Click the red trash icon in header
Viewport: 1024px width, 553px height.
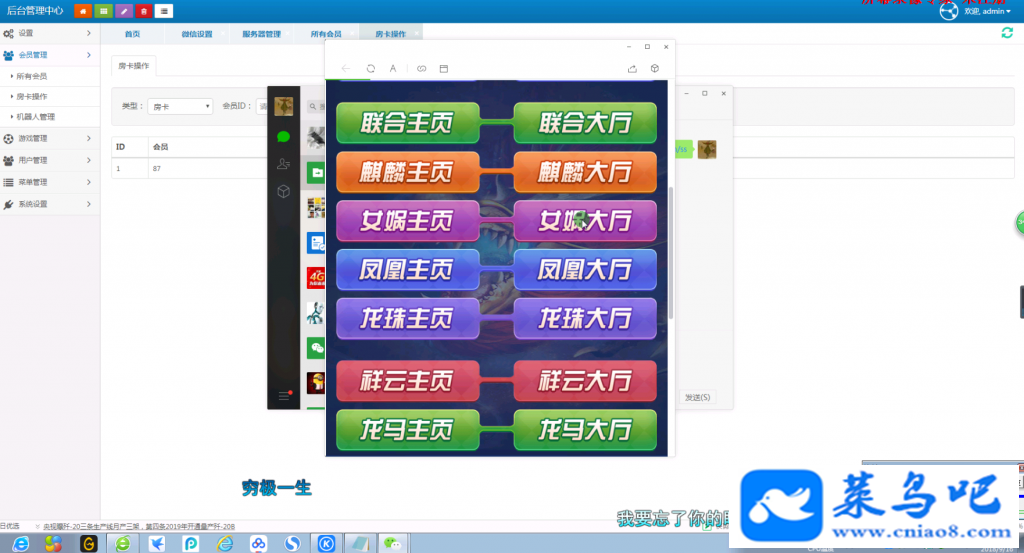144,11
